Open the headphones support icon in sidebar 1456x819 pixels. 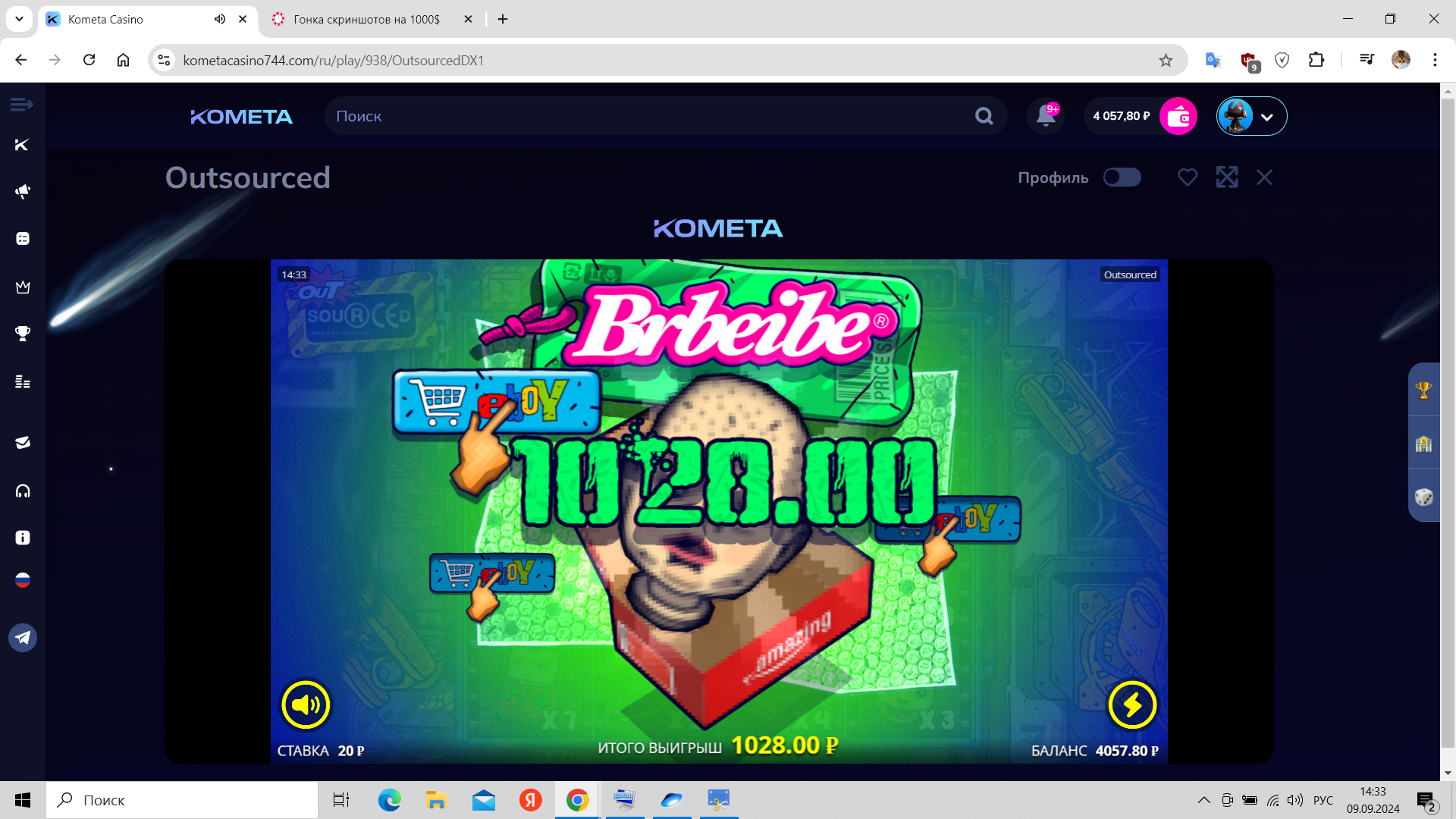point(23,491)
